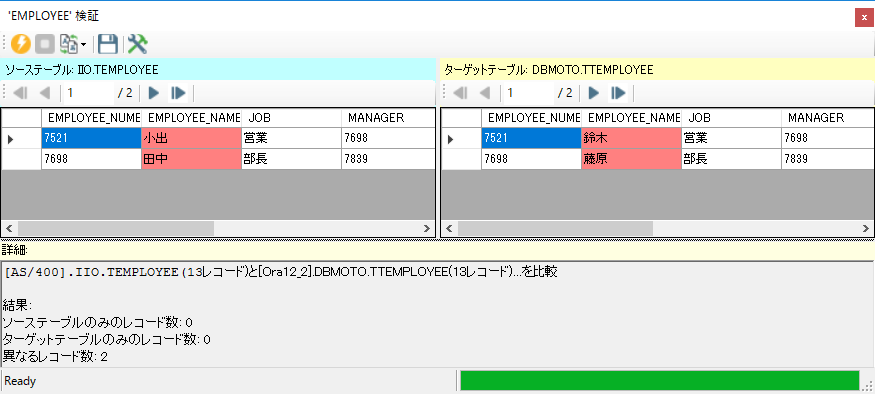
Task: Click source table scrollbar left arrow
Action: tap(9, 228)
